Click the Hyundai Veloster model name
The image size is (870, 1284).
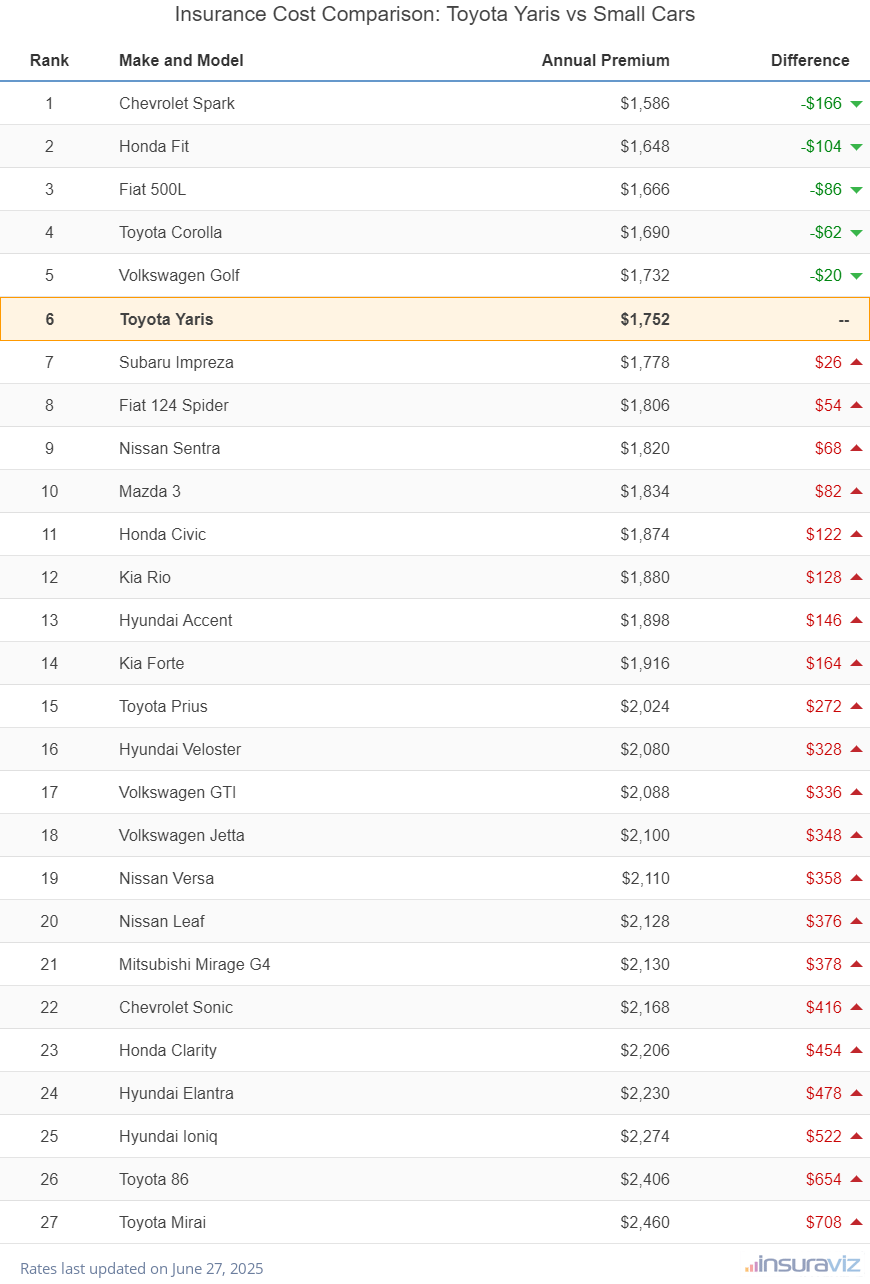[180, 749]
